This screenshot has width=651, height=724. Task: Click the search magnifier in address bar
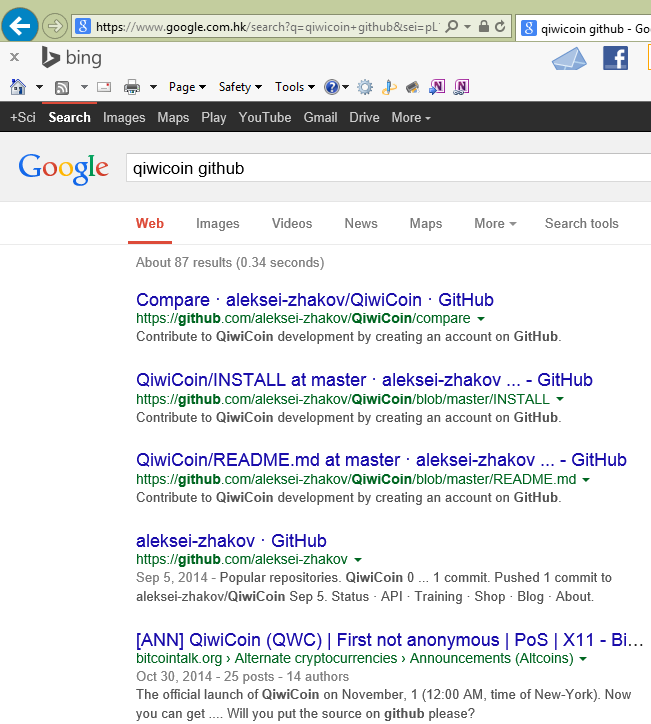click(451, 26)
